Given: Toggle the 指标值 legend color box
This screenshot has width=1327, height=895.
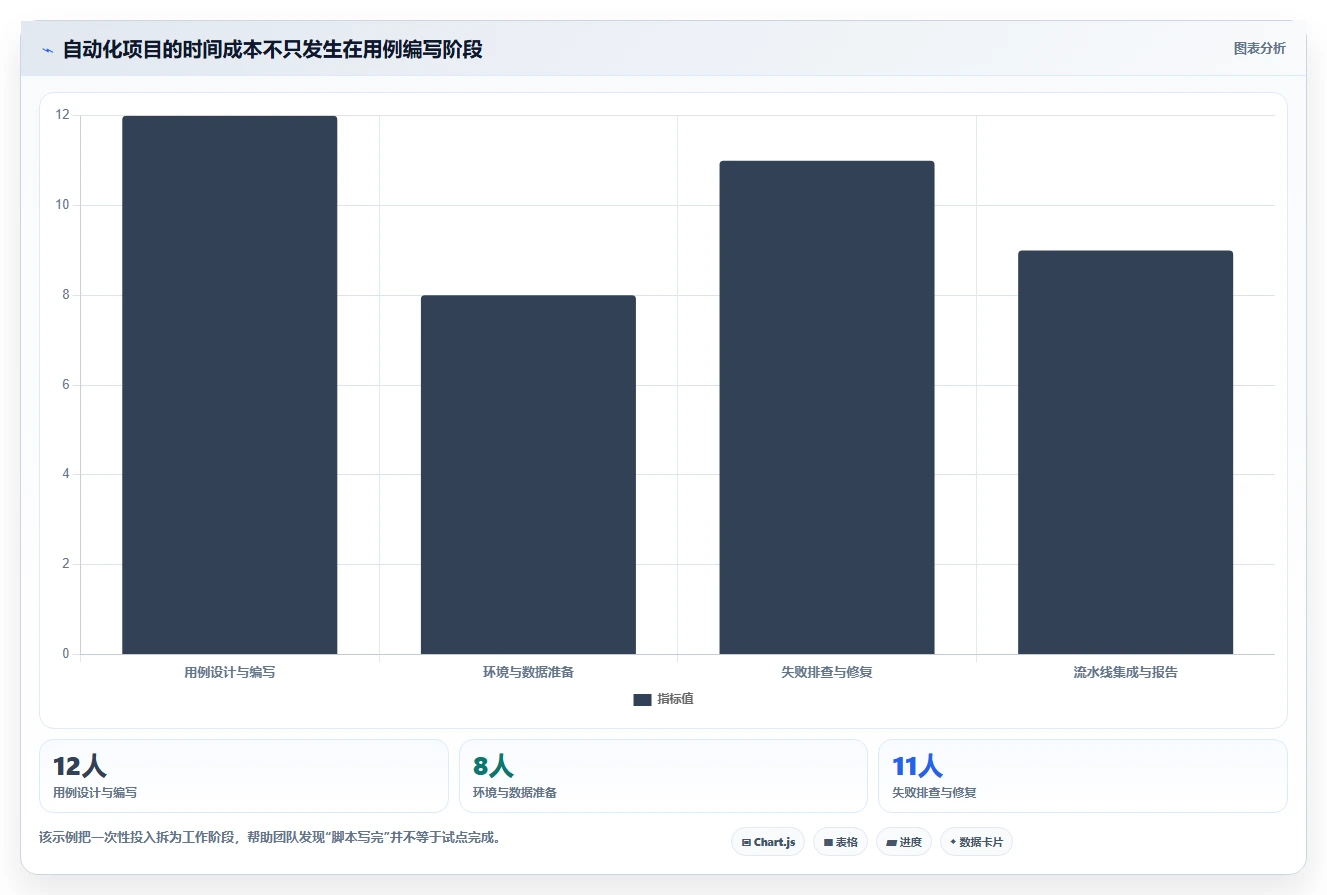Looking at the screenshot, I should [642, 700].
